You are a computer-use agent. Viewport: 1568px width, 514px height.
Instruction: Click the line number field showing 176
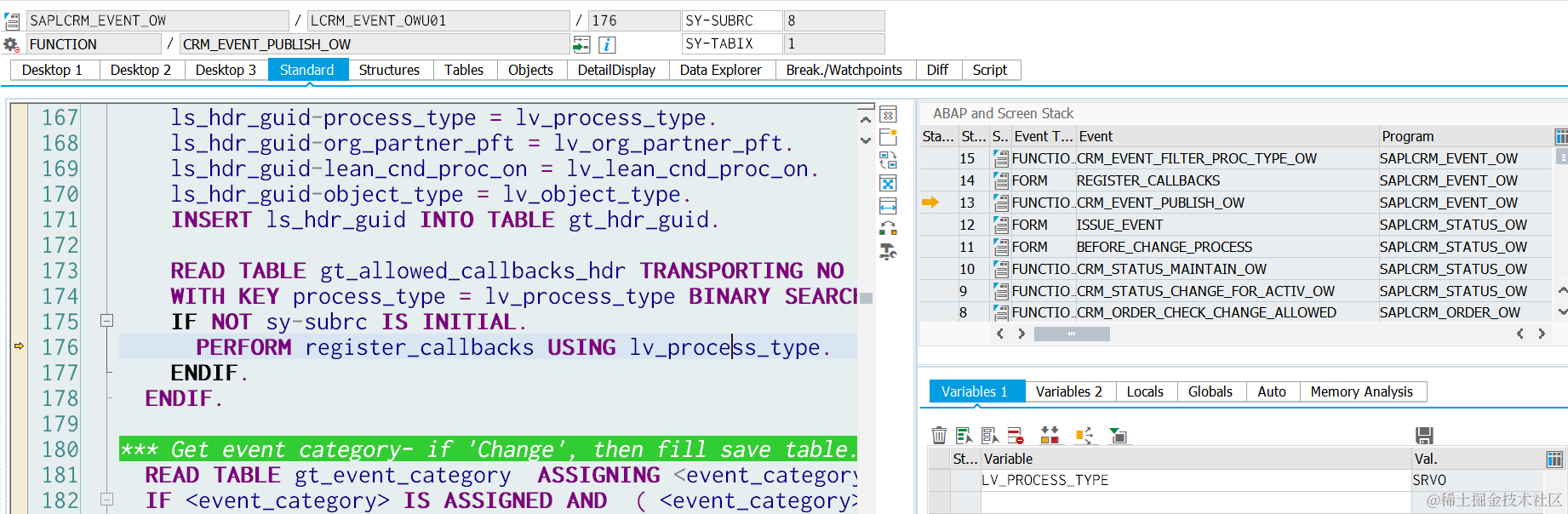[x=634, y=20]
